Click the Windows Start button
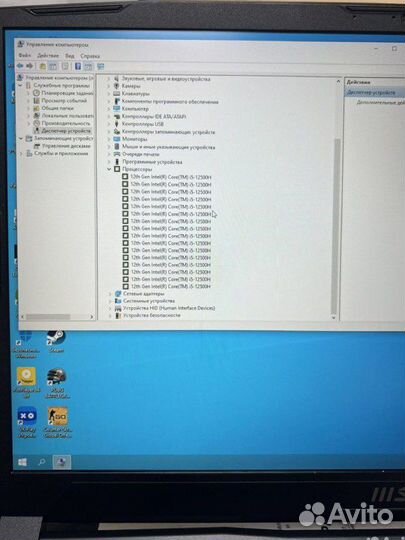The height and width of the screenshot is (540, 405). [x=22, y=462]
